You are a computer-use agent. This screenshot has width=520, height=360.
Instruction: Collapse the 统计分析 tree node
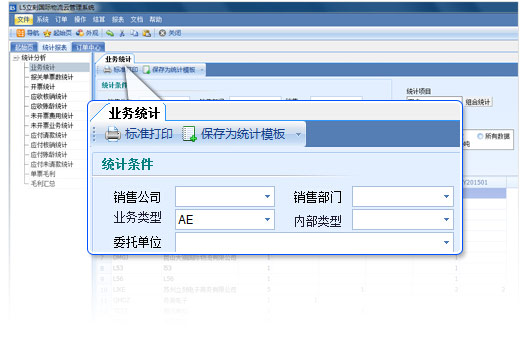pos(15,58)
